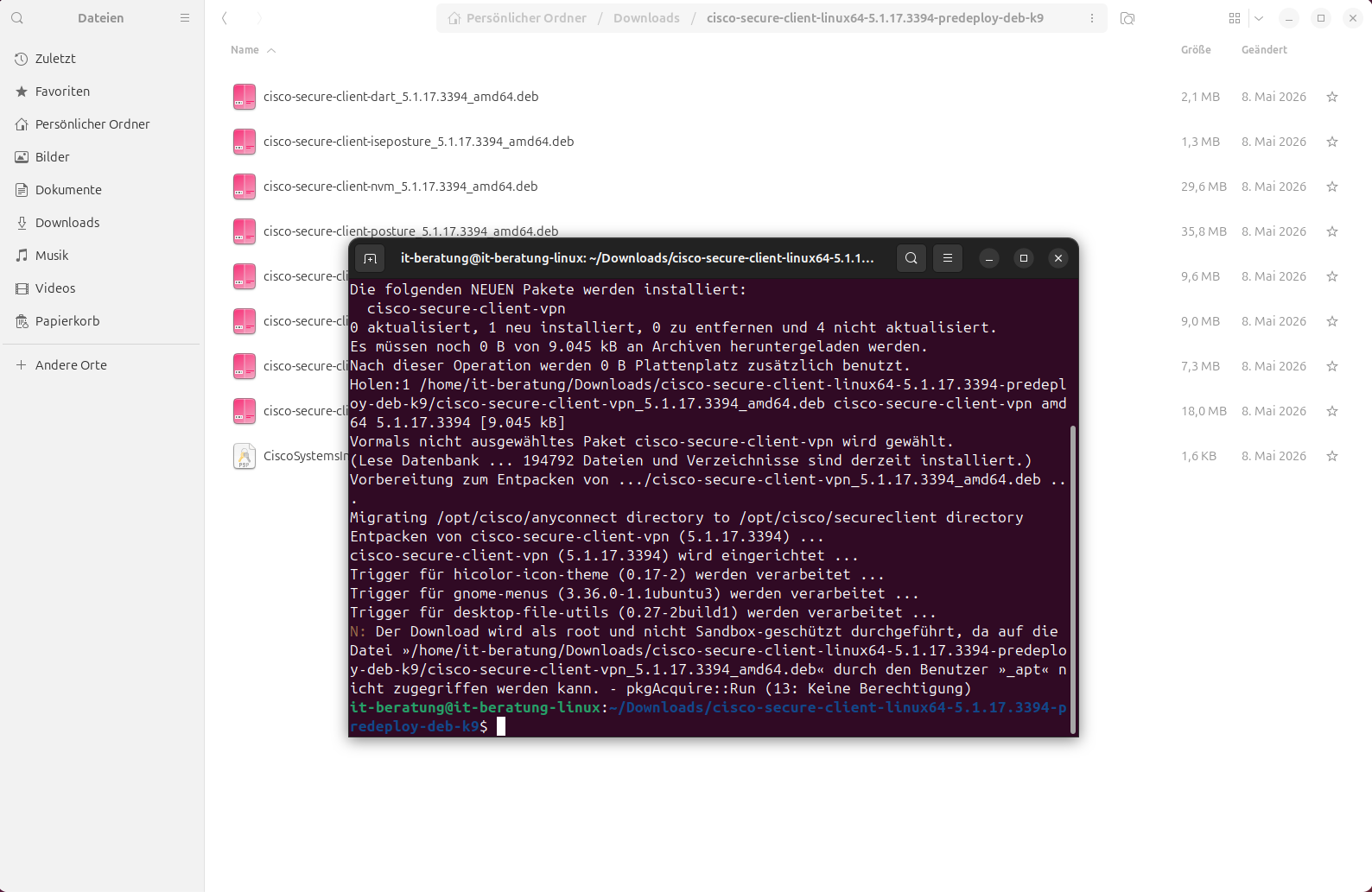Image resolution: width=1372 pixels, height=892 pixels.
Task: Star the dart_5.1.17.3394 deb file
Action: [1332, 97]
